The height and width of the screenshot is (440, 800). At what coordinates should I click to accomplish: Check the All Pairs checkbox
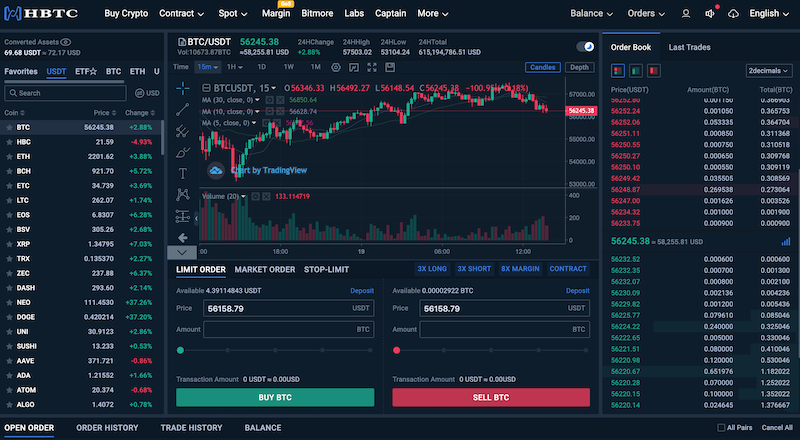[x=721, y=428]
